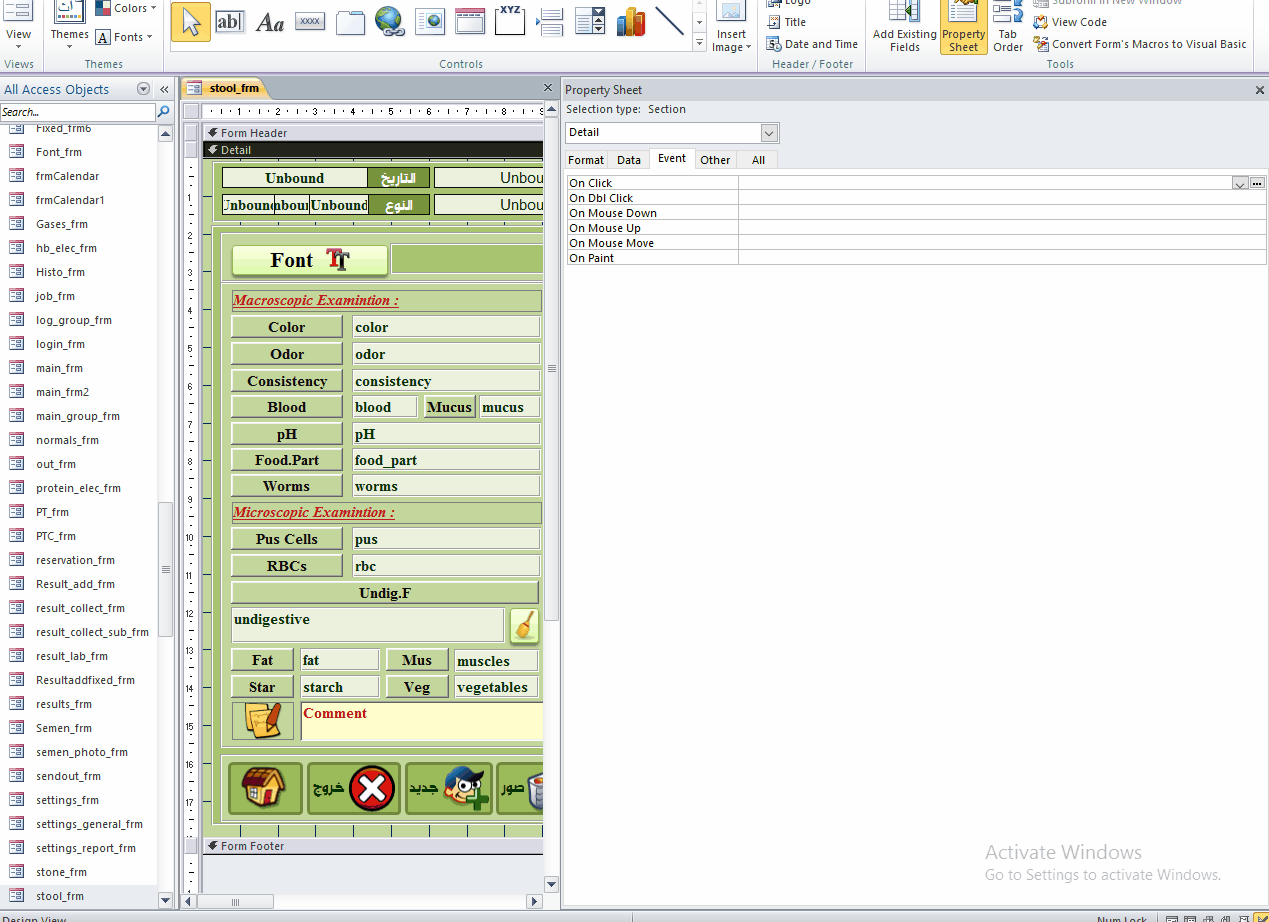Image resolution: width=1269 pixels, height=922 pixels.
Task: Choose the Hyperlink control with globe
Action: coord(390,21)
